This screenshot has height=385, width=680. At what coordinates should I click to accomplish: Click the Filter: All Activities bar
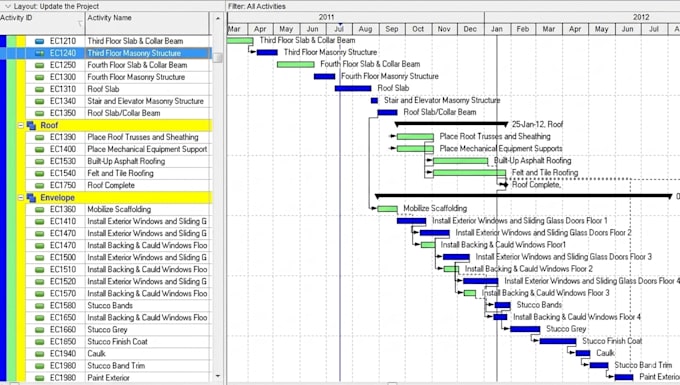(453, 6)
